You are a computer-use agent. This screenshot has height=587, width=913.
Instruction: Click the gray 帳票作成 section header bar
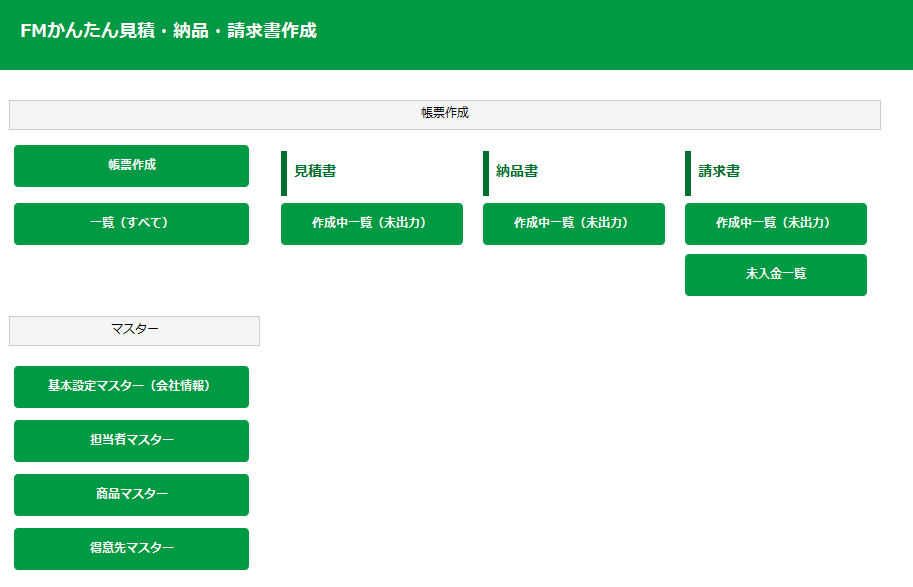(x=445, y=115)
